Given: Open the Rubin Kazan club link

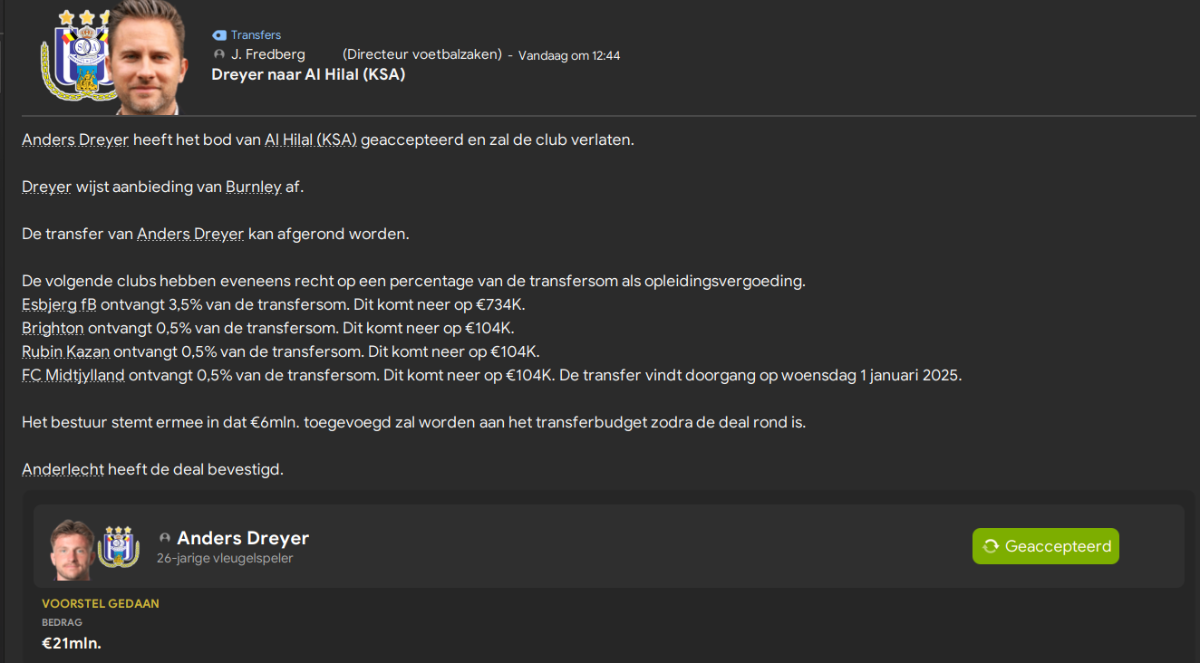Looking at the screenshot, I should [65, 352].
